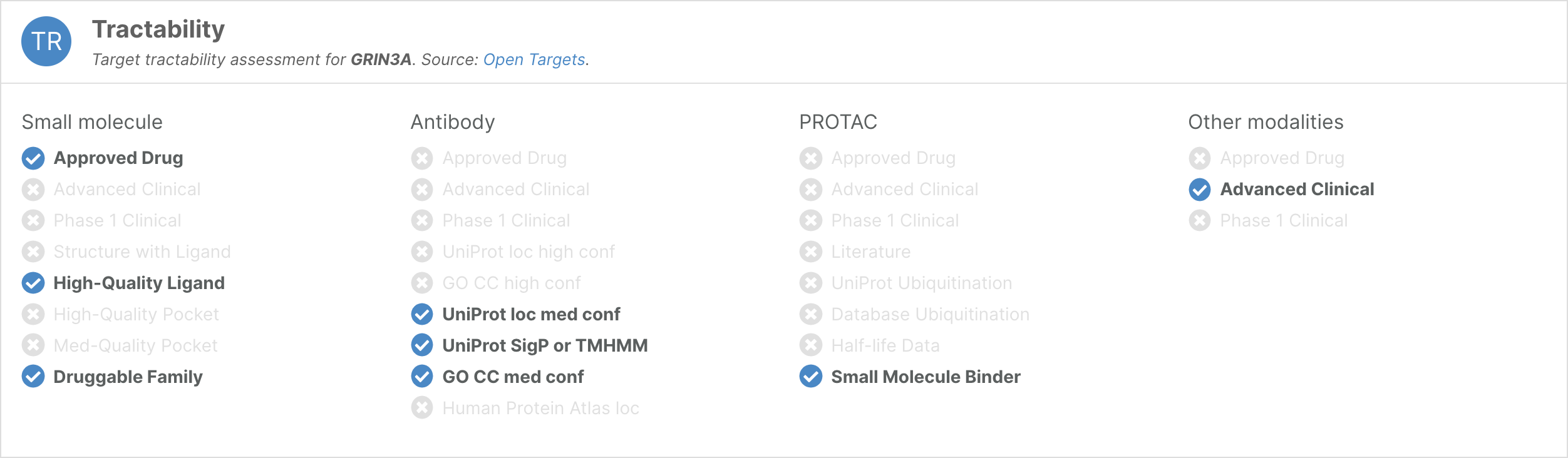The width and height of the screenshot is (1568, 458).
Task: Toggle the GO CC med conf indicator
Action: coord(423,377)
